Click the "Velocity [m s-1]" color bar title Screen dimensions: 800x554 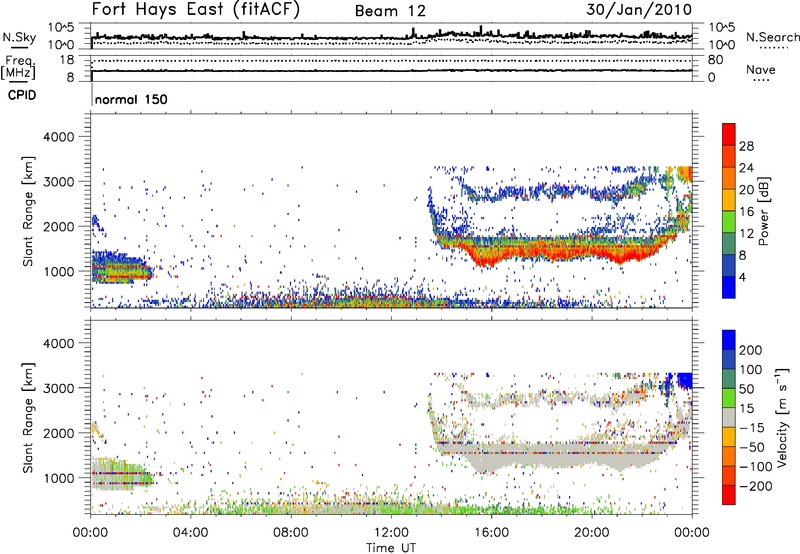(782, 417)
